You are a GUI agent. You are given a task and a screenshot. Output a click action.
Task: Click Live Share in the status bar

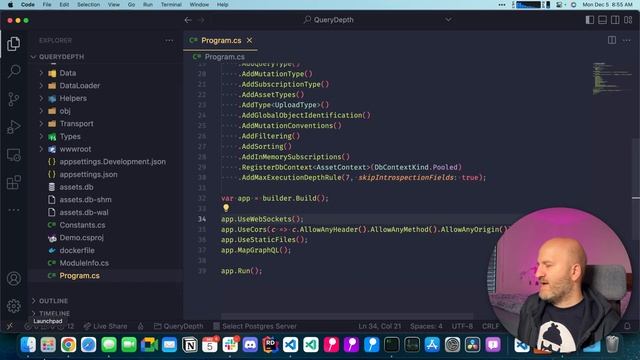point(105,326)
